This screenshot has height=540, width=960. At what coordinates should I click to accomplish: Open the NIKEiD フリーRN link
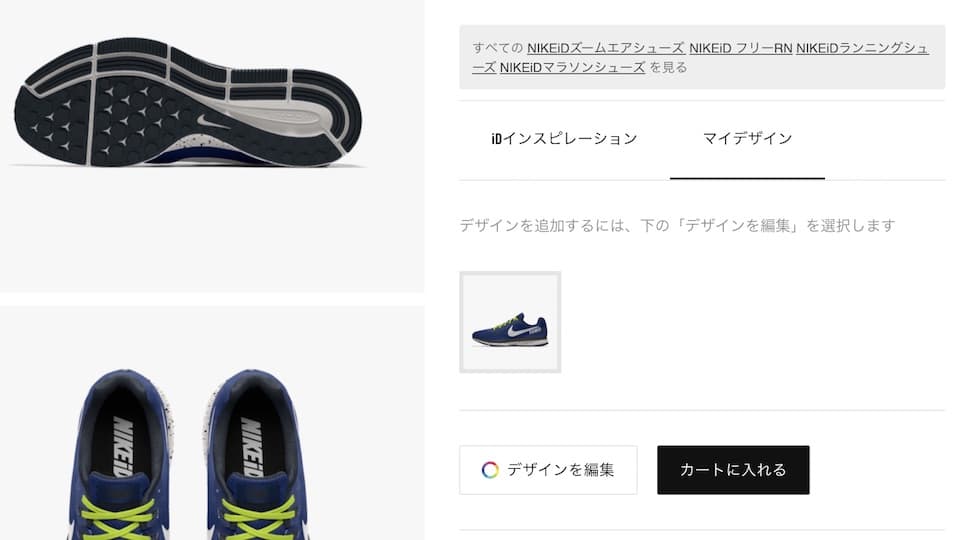[741, 48]
